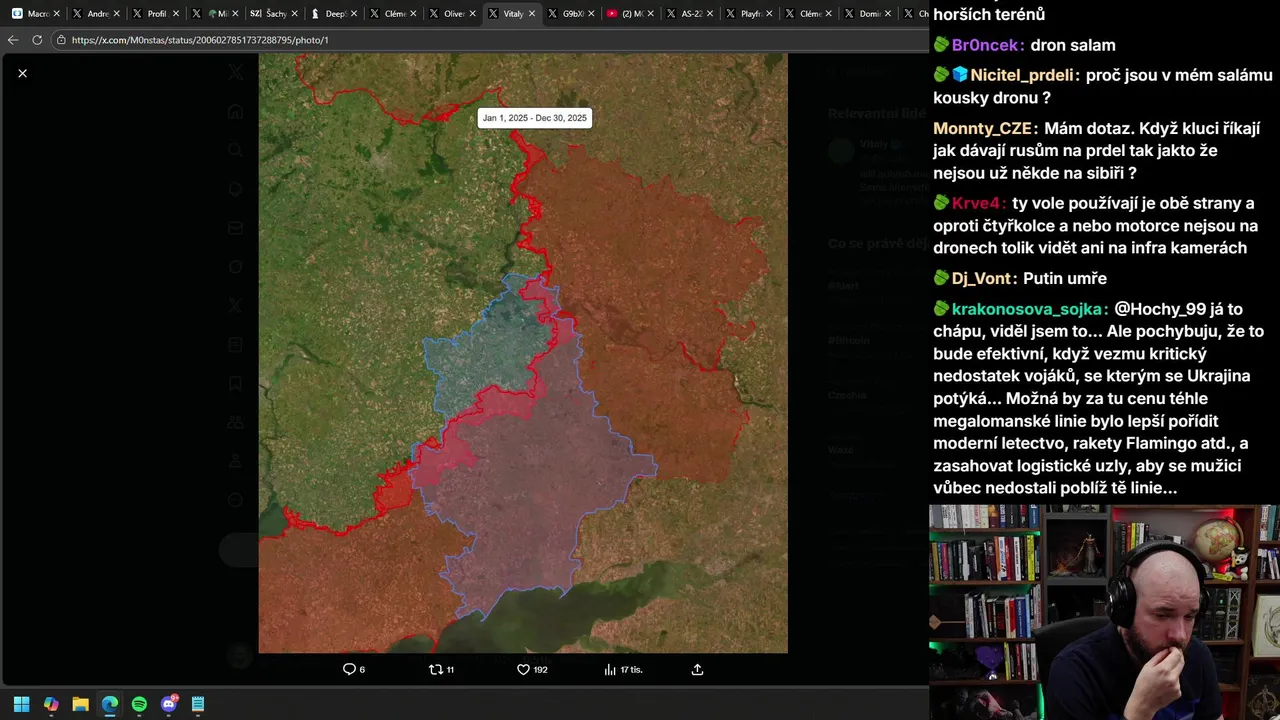Screen dimensions: 1280x720
Task: Go back using the browser back arrow
Action: coord(13,40)
